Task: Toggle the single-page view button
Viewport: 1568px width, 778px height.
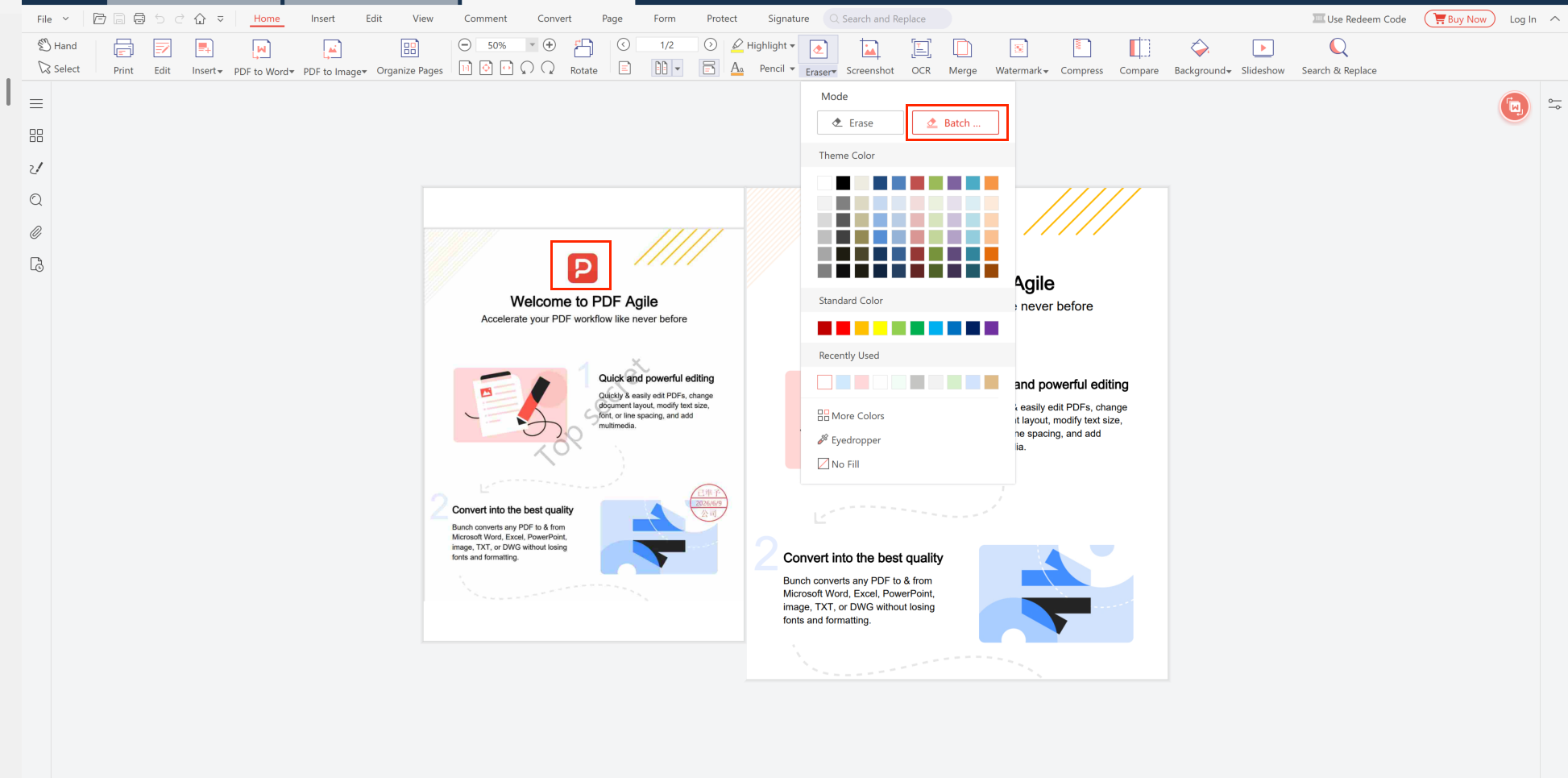Action: (x=624, y=69)
